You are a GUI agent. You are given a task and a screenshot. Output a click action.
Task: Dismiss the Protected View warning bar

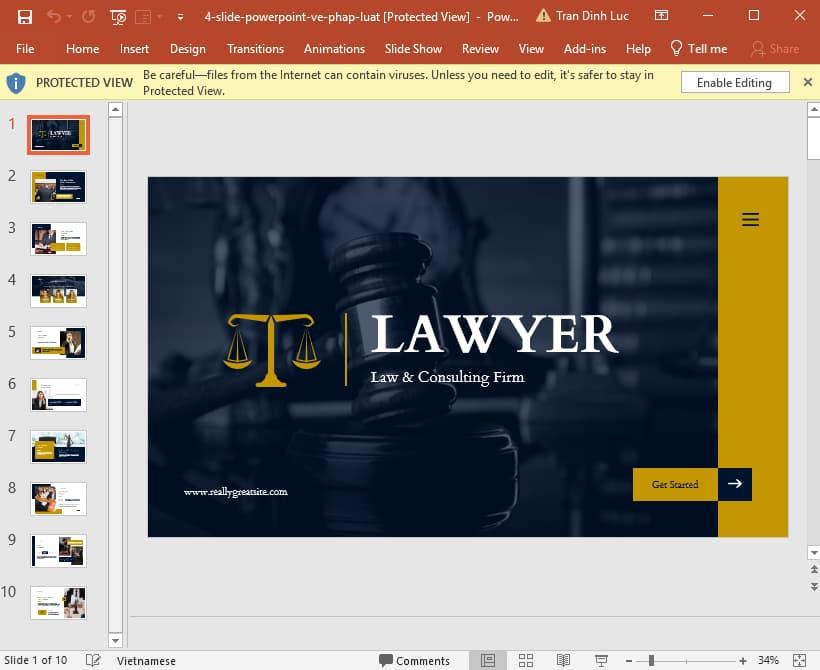click(808, 82)
